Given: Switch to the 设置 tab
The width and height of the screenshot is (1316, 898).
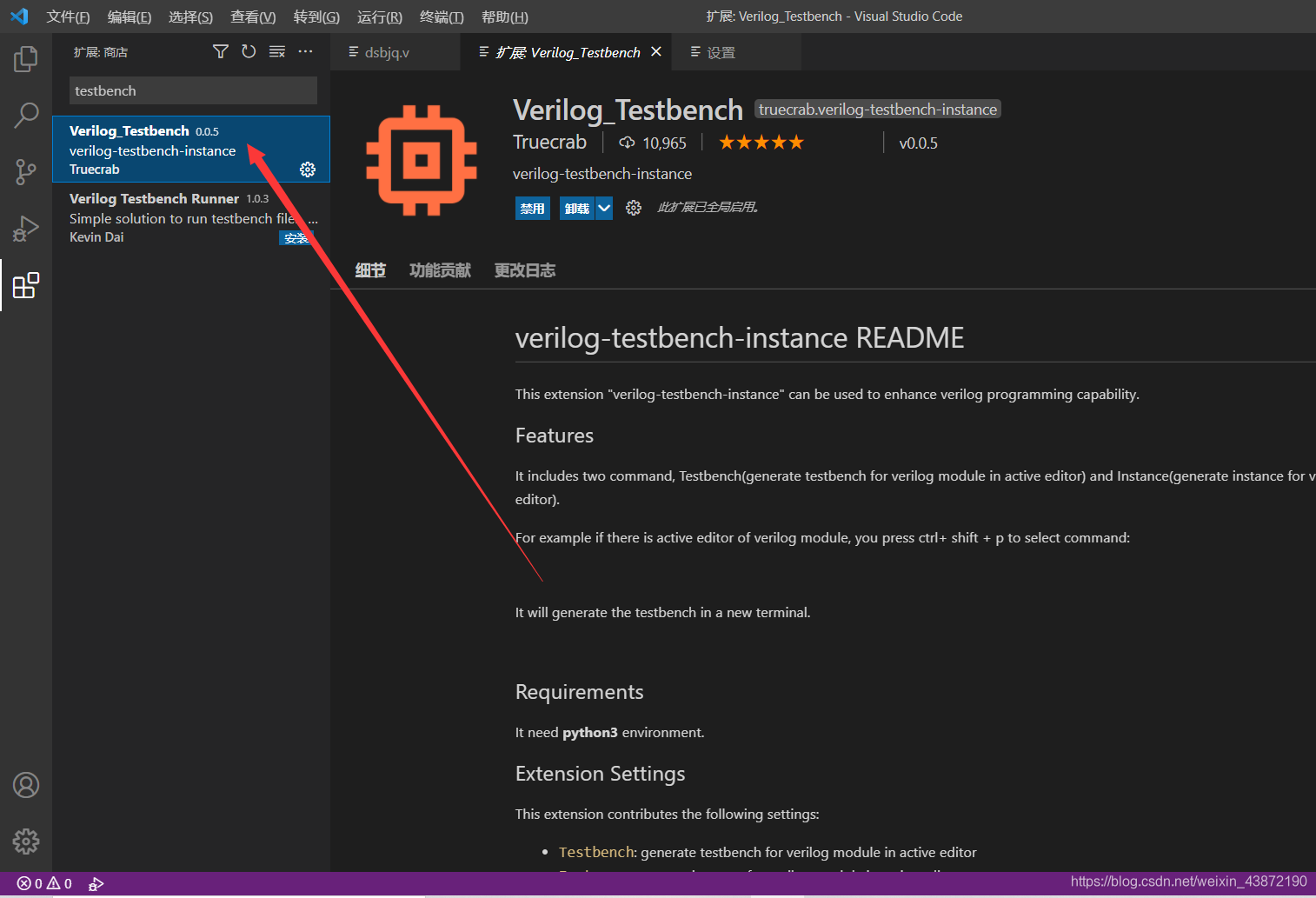Looking at the screenshot, I should click(737, 52).
